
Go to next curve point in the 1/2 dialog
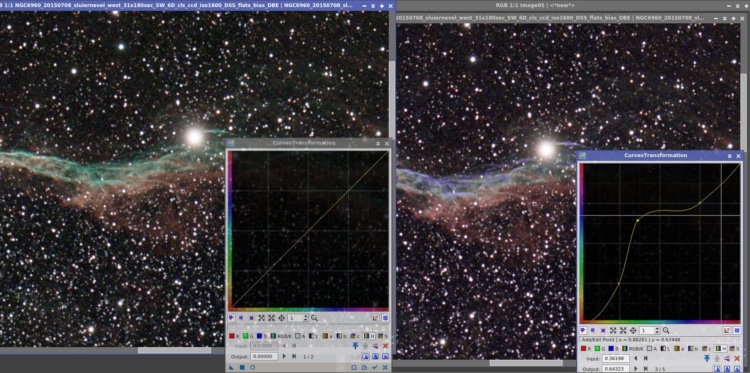click(x=284, y=356)
